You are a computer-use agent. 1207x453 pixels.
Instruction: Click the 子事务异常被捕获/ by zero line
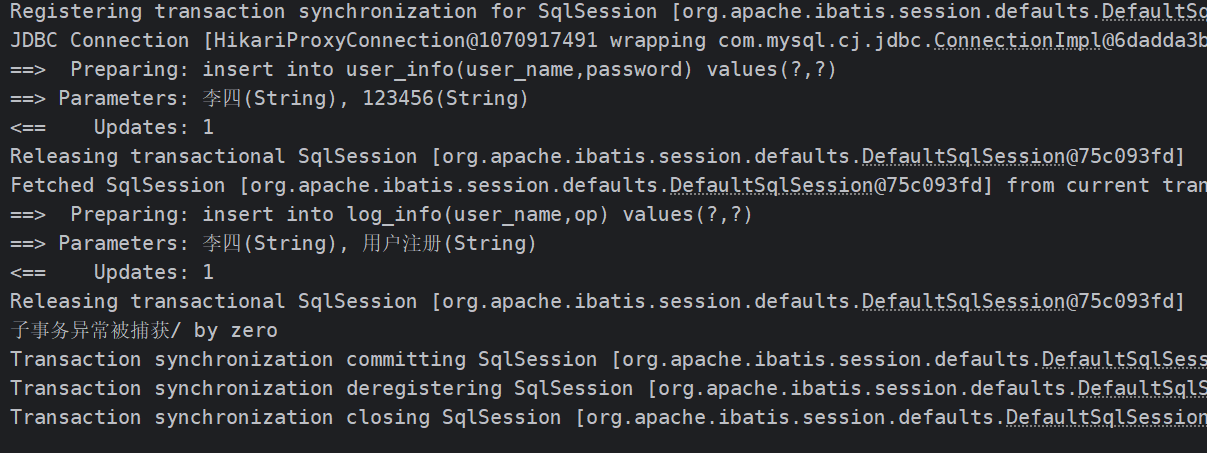point(144,330)
